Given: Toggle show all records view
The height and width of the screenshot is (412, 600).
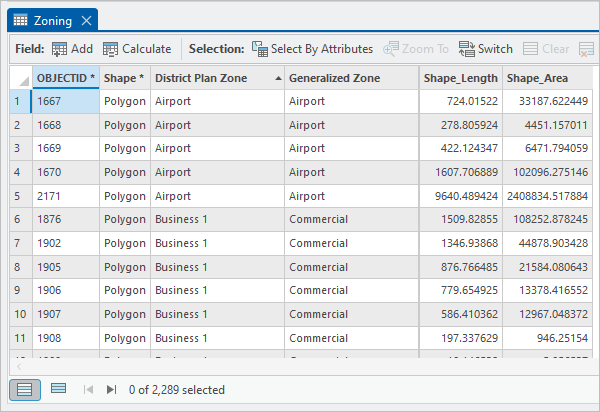Looking at the screenshot, I should (x=25, y=390).
